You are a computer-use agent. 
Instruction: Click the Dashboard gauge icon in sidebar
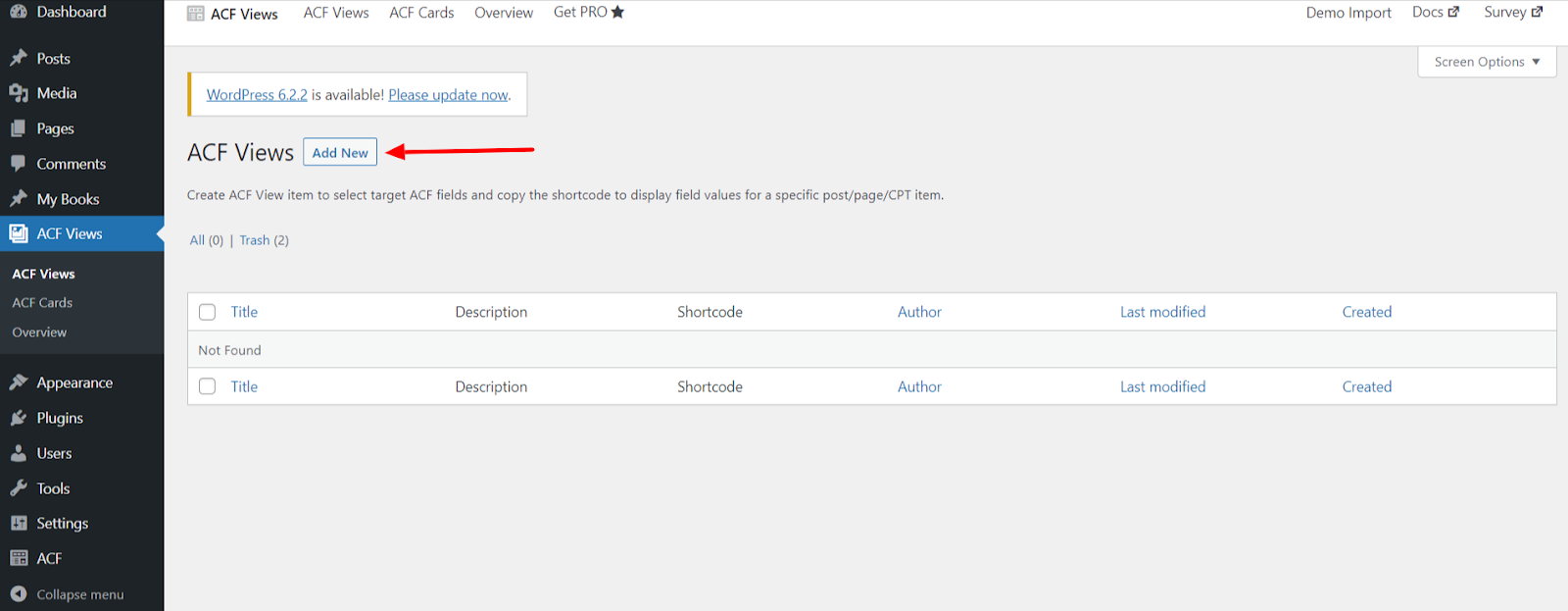tap(19, 12)
